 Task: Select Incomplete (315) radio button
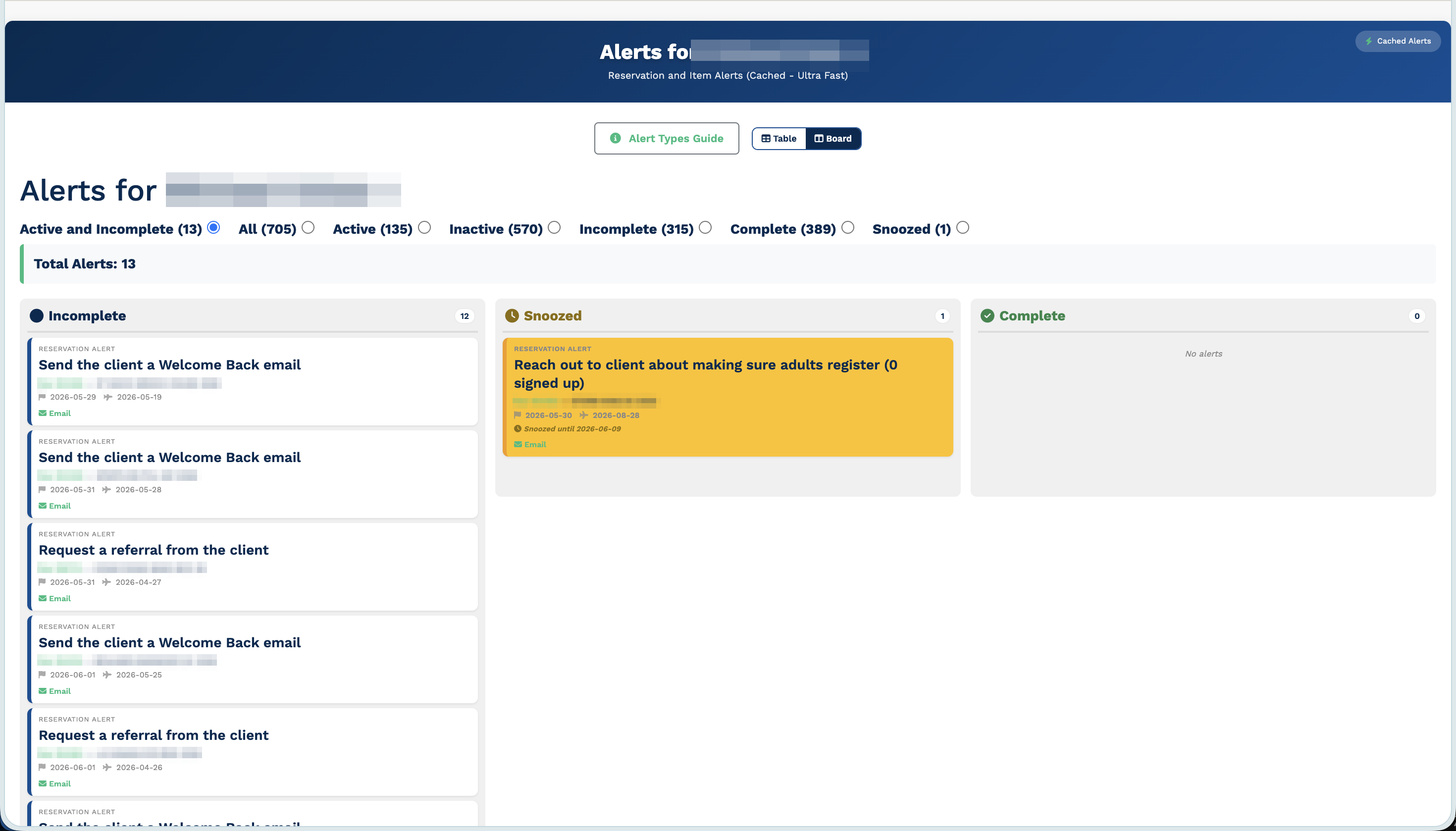(x=705, y=227)
